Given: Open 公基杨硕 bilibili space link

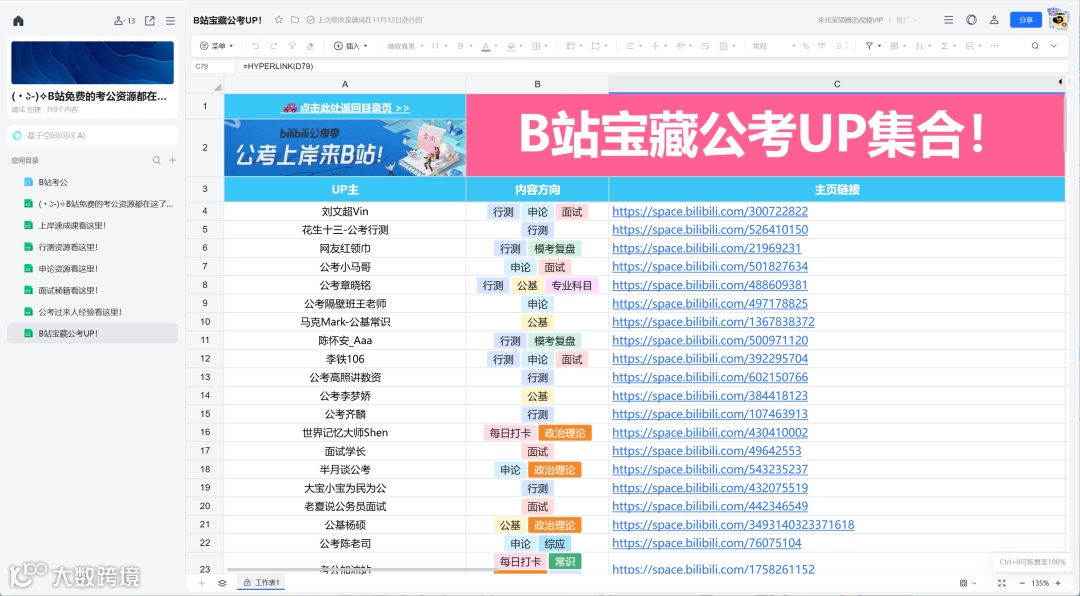Looking at the screenshot, I should point(733,525).
